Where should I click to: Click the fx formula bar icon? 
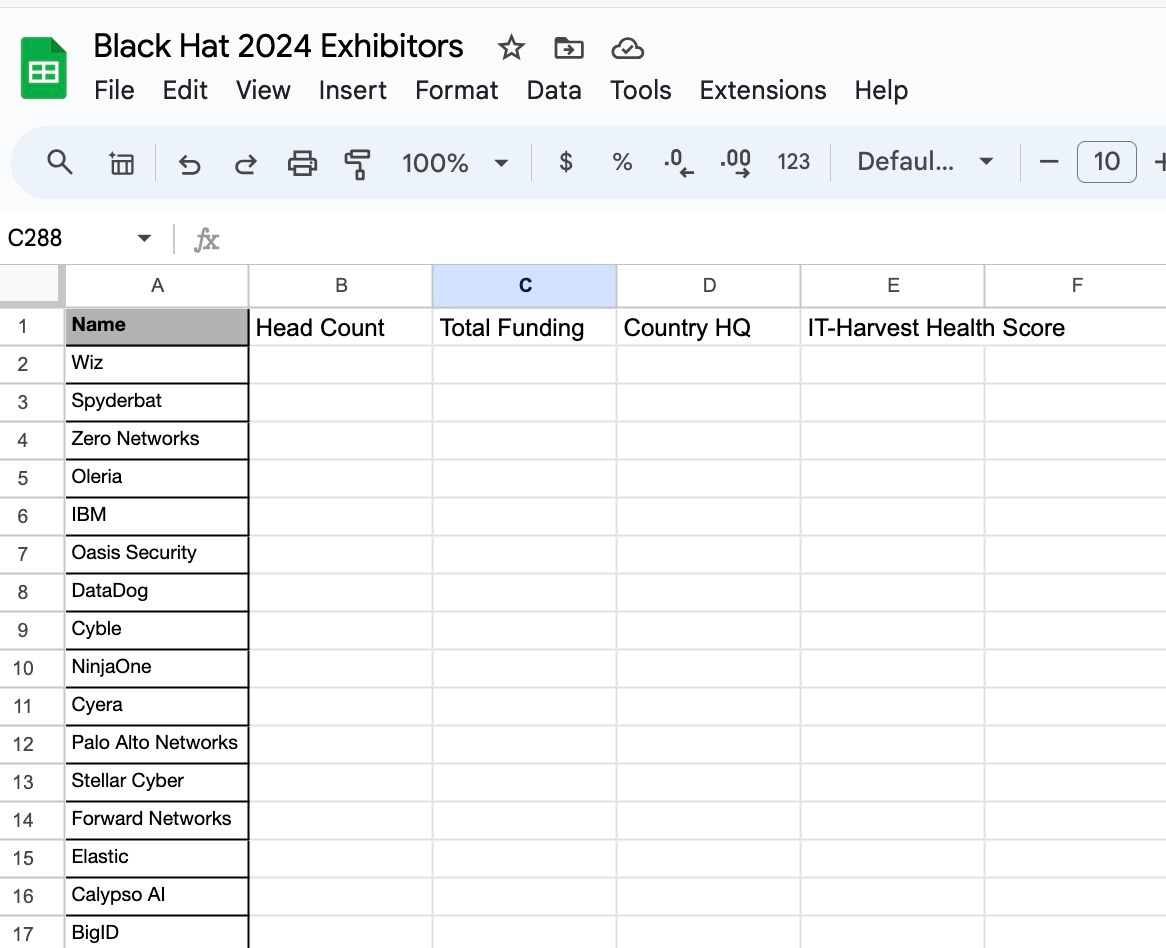pyautogui.click(x=206, y=239)
